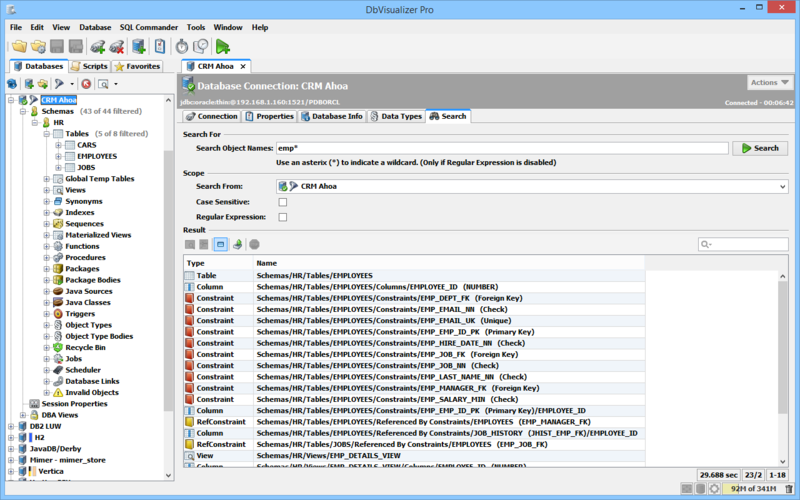Click the open-recent folder with gear icon
Image resolution: width=800 pixels, height=500 pixels.
[x=38, y=47]
